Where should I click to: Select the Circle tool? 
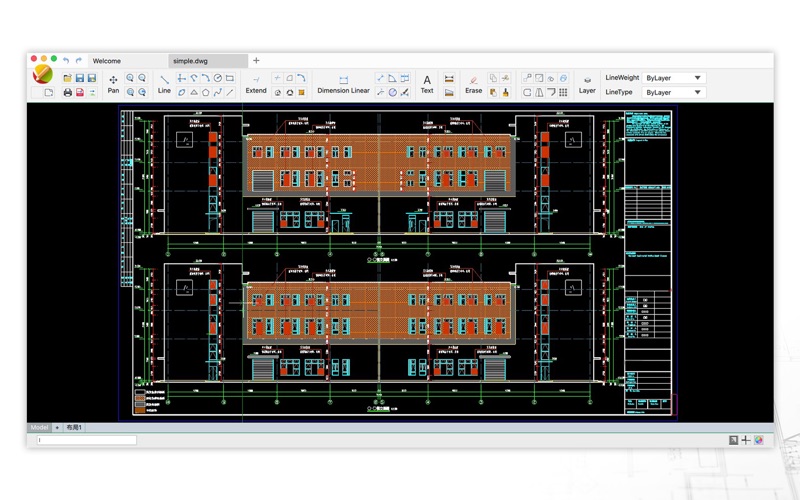pyautogui.click(x=218, y=78)
